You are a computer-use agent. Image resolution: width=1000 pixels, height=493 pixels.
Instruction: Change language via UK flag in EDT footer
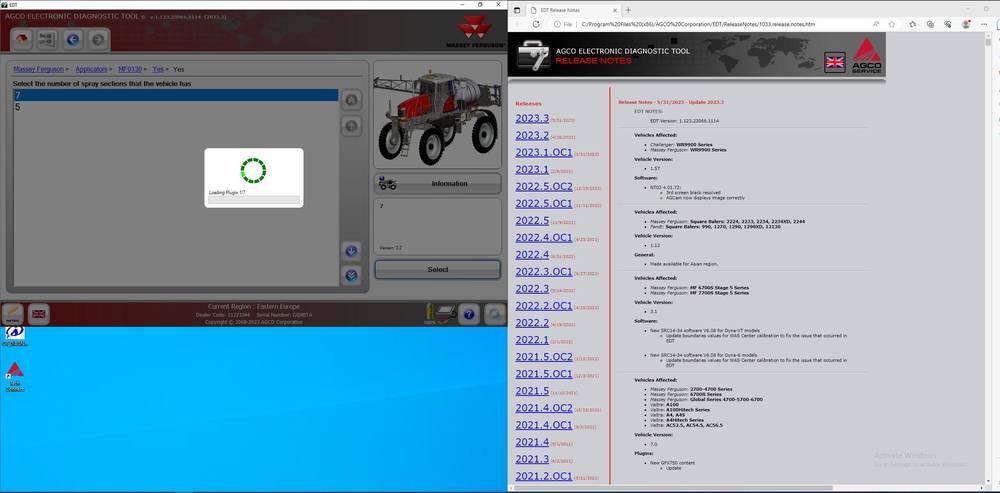tap(39, 314)
